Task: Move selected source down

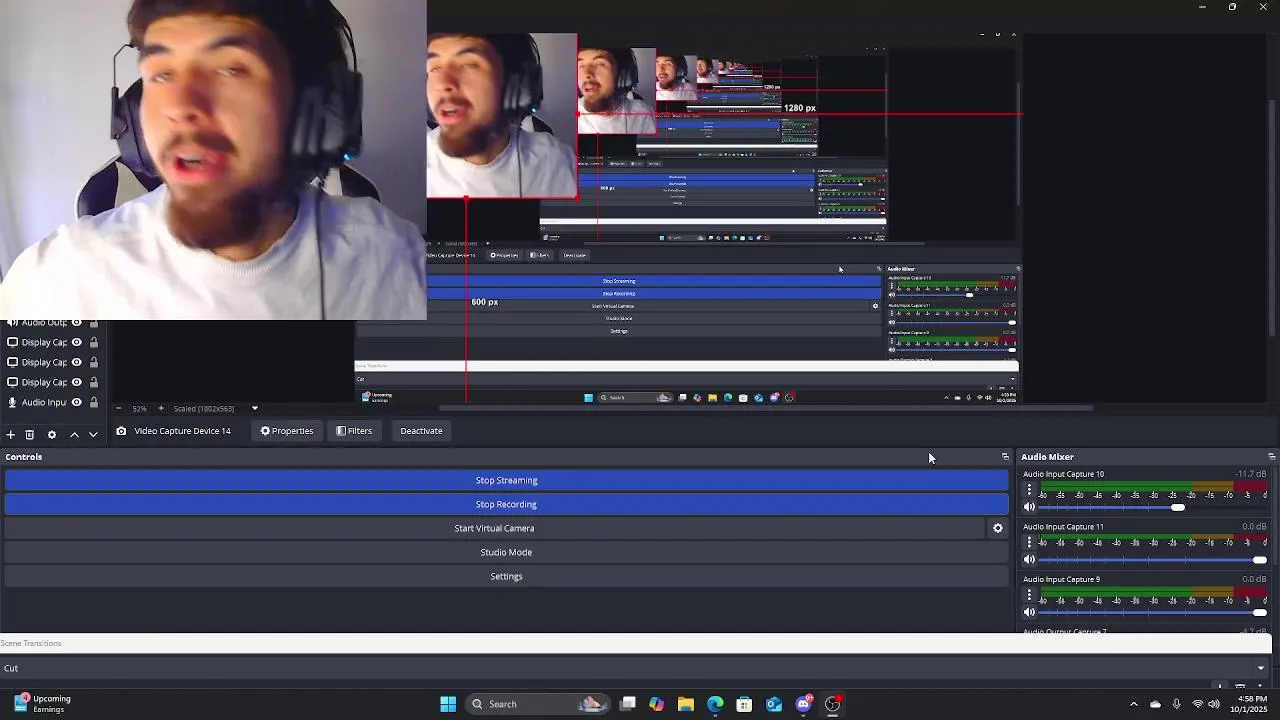Action: 93,434
